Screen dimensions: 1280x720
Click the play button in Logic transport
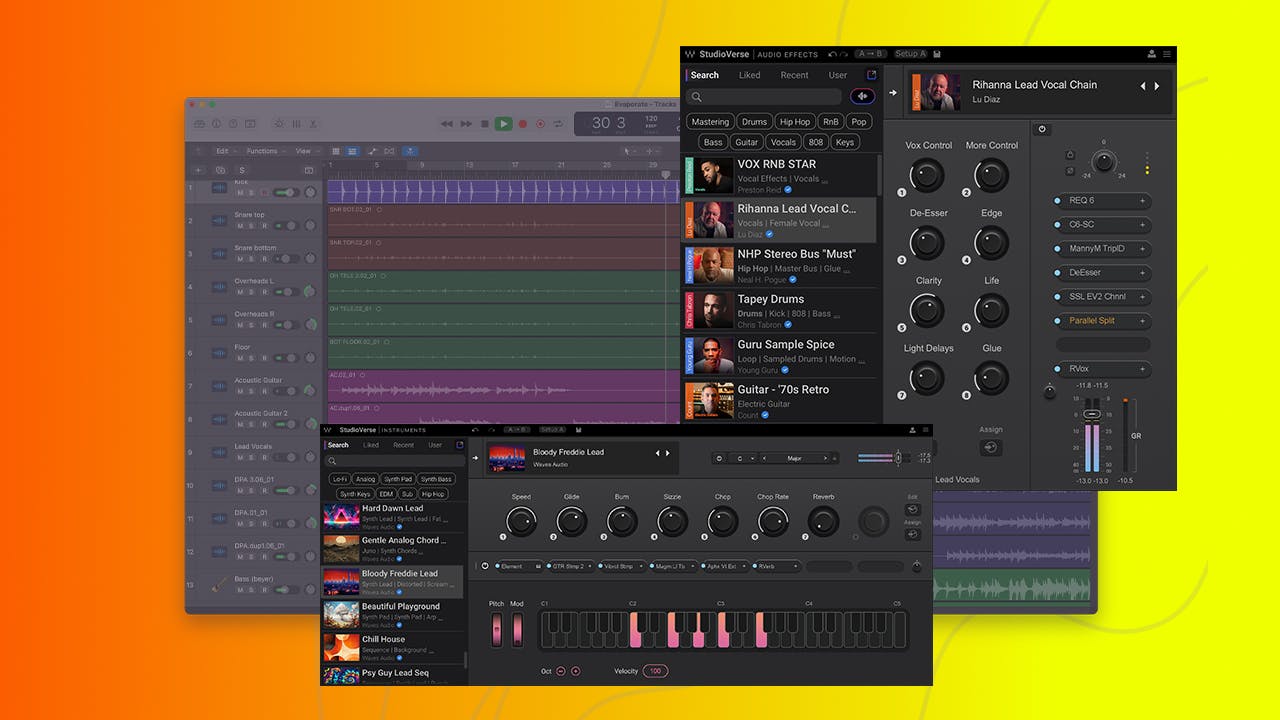[503, 124]
